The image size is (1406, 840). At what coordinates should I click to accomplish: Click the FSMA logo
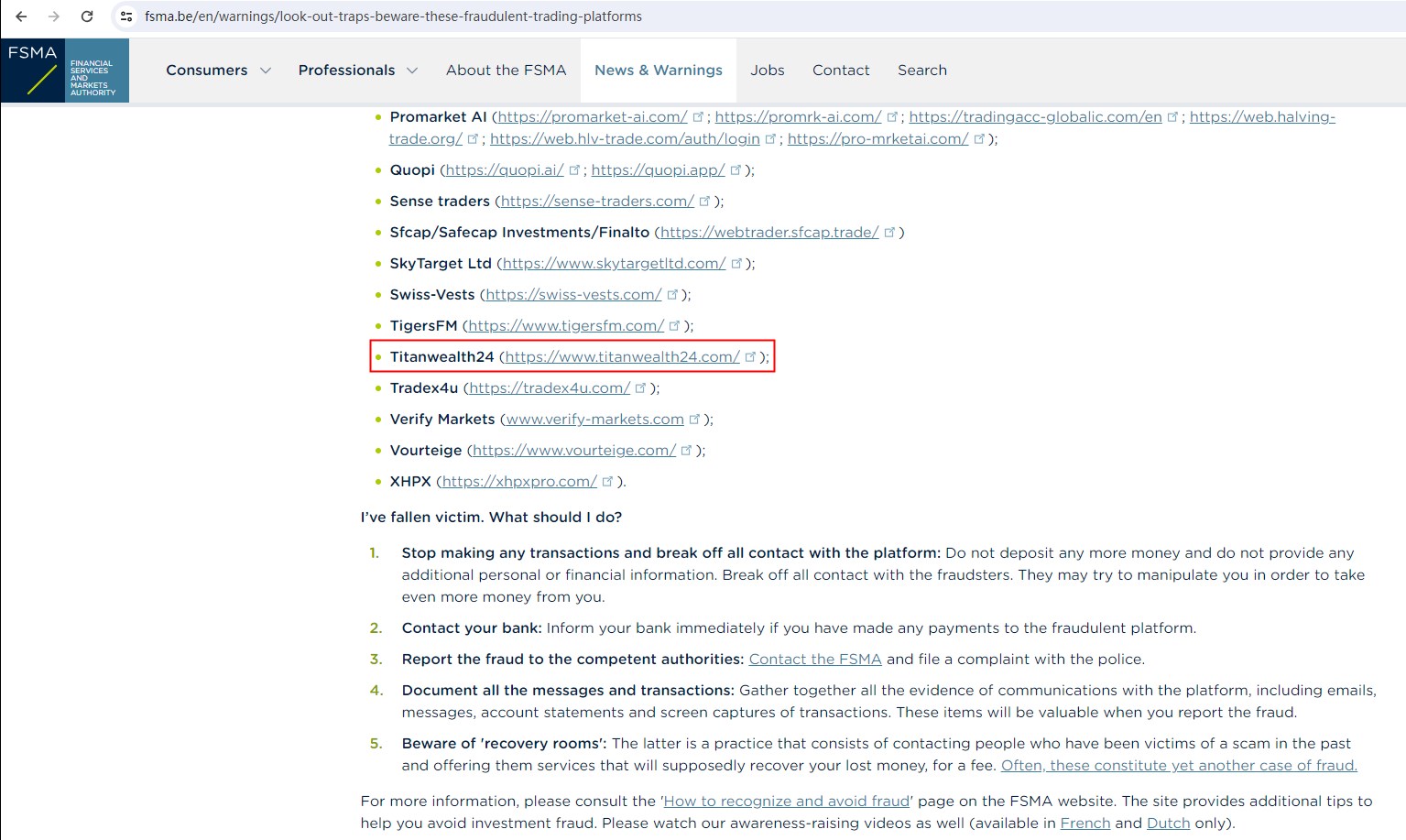(x=65, y=71)
